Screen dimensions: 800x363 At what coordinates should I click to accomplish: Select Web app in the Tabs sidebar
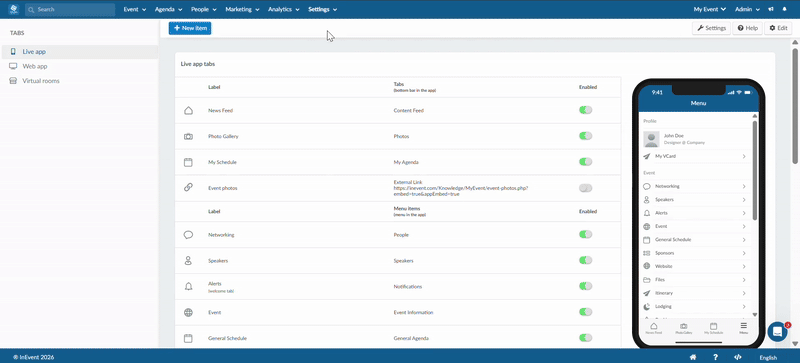point(80,66)
